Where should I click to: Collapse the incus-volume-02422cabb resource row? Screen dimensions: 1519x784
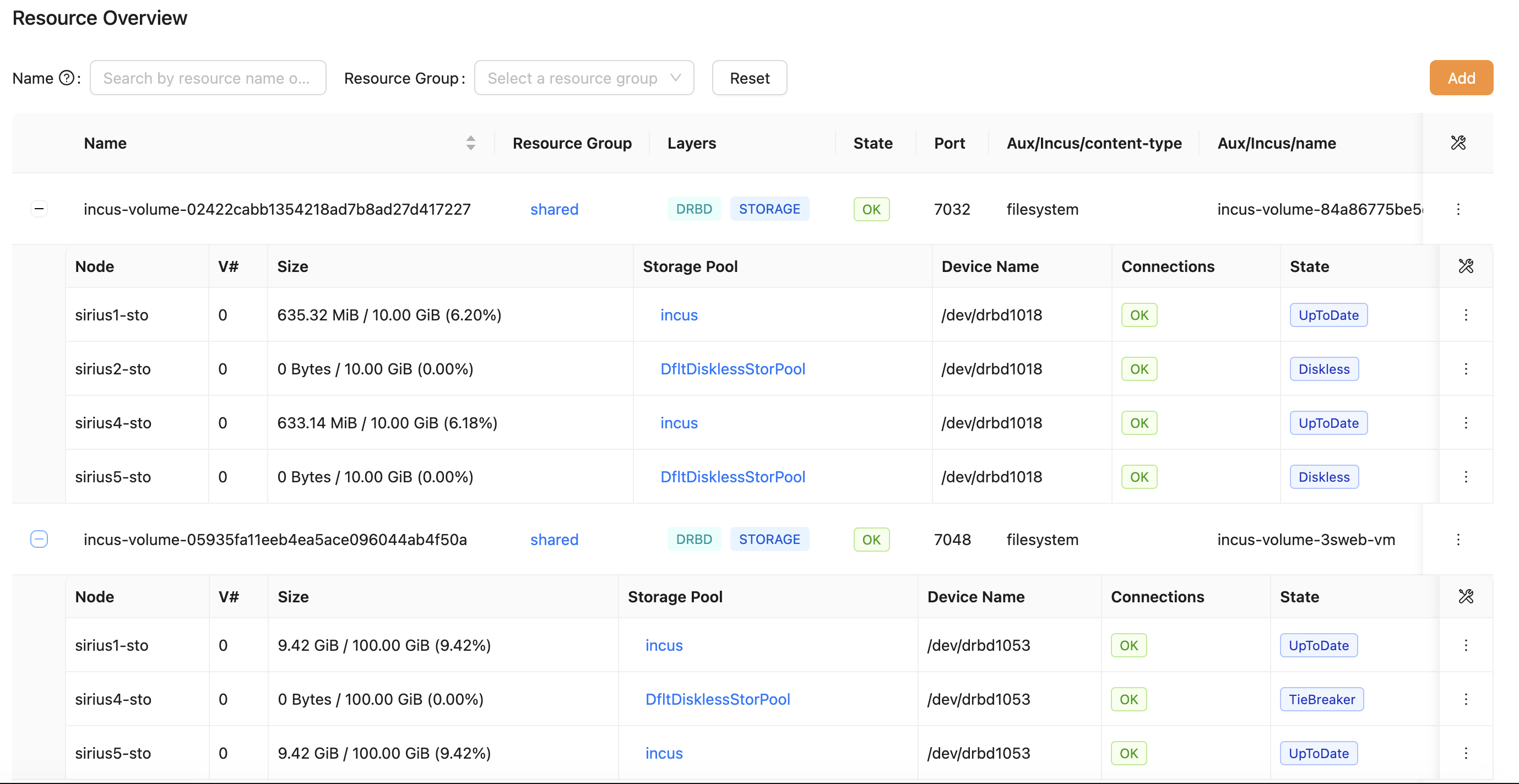39,209
